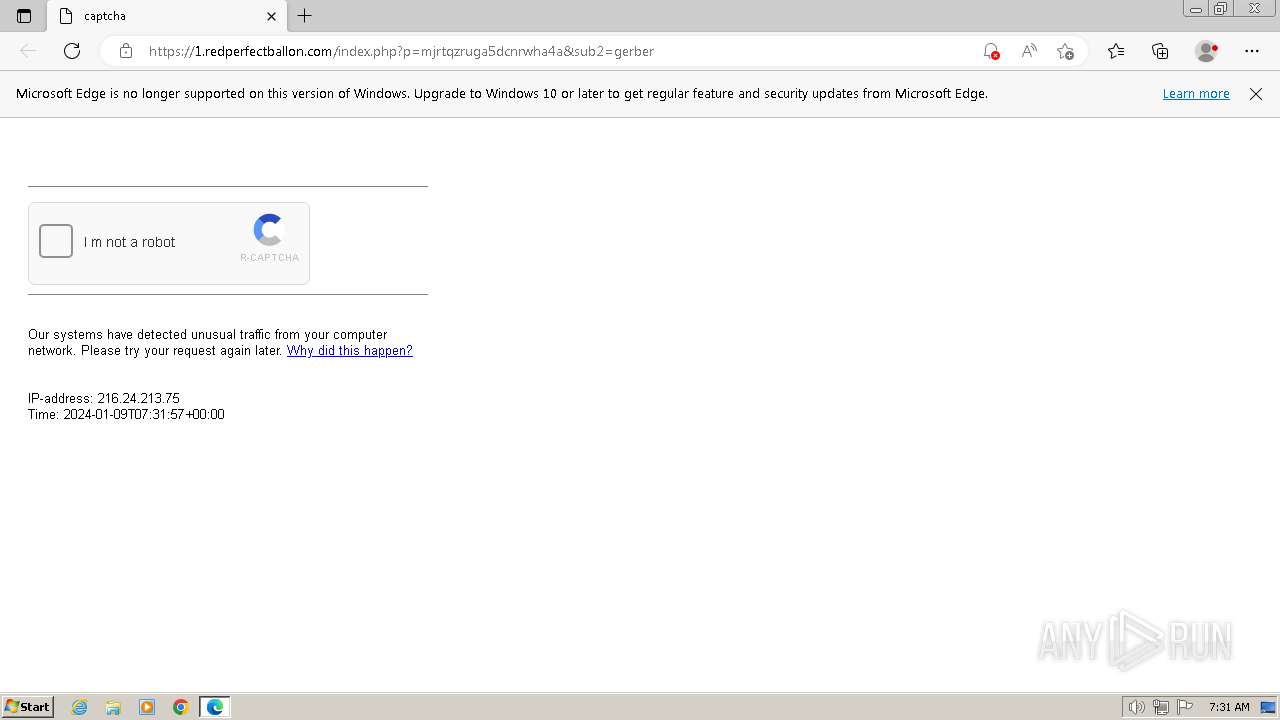The height and width of the screenshot is (720, 1280).
Task: Add this page to favorites star icon
Action: 1065,51
